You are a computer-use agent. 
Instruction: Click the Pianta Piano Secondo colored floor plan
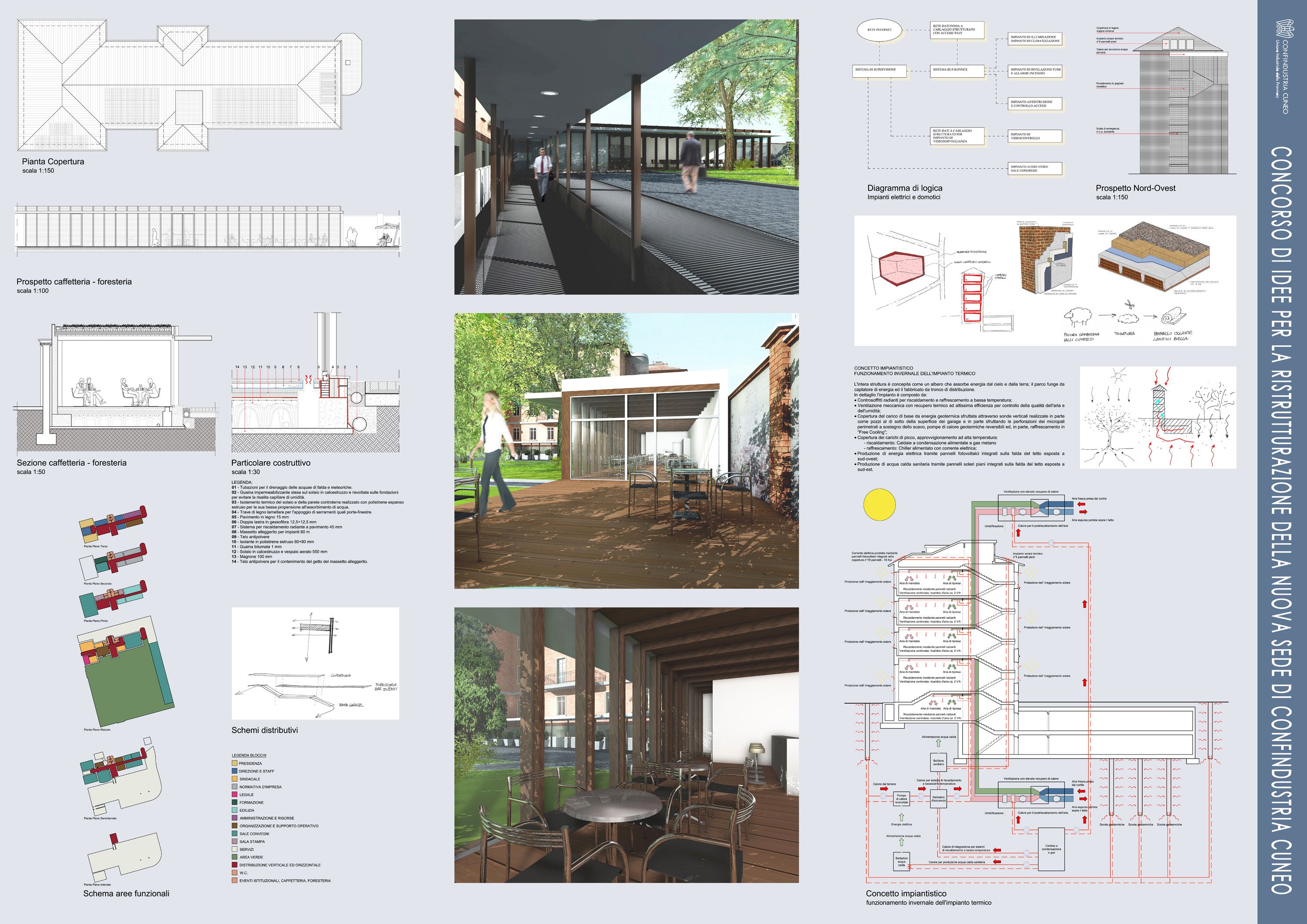pyautogui.click(x=113, y=561)
